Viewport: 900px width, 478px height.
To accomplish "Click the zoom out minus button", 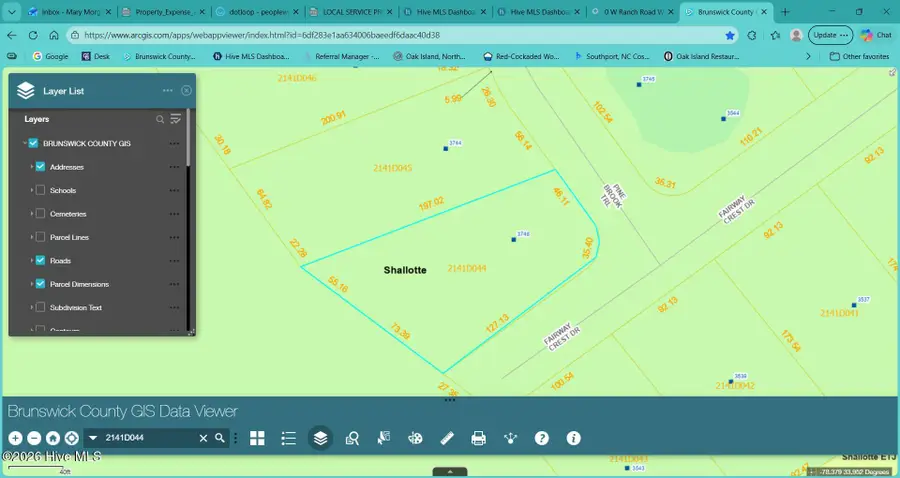I will 34,438.
